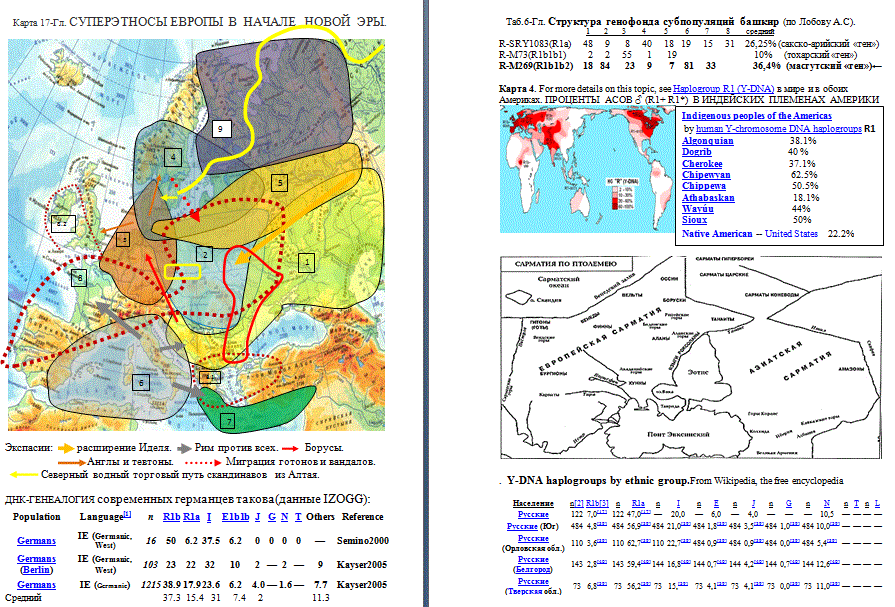Screen dimensions: 895x607
Task: Click the 'Средний' row label in Germans table
Action: (23, 598)
